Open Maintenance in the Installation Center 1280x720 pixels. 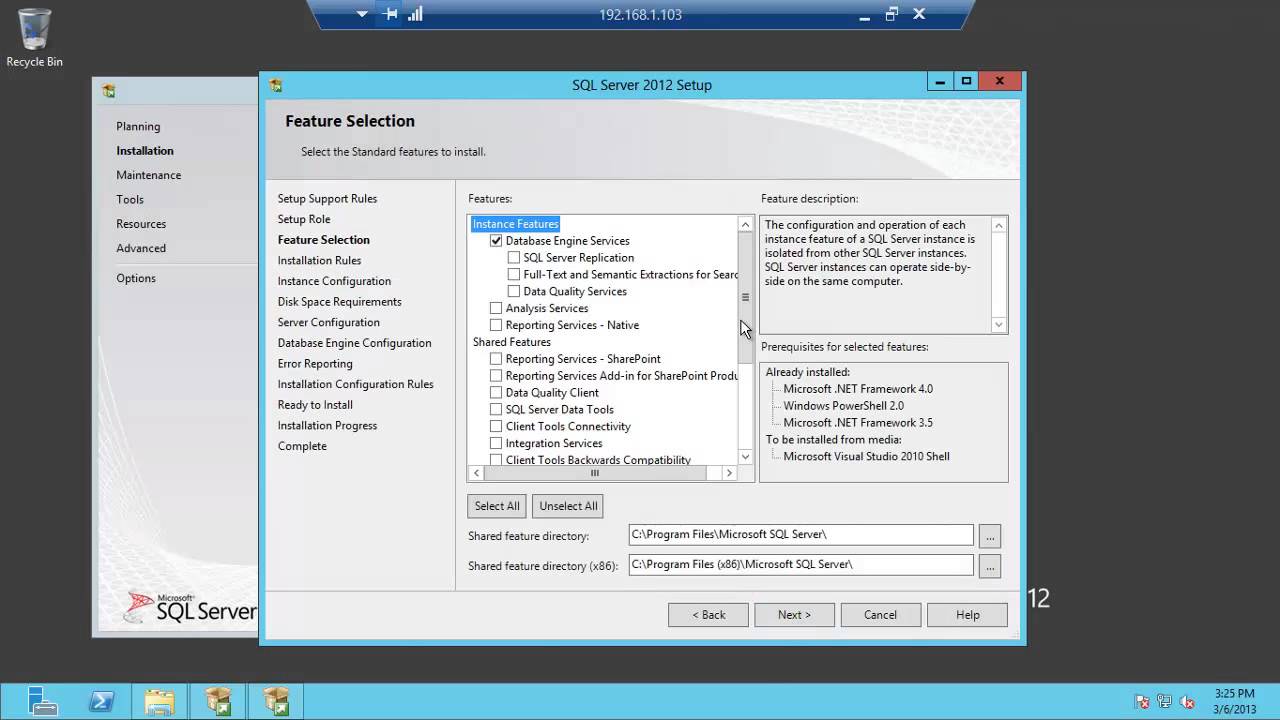coord(148,175)
